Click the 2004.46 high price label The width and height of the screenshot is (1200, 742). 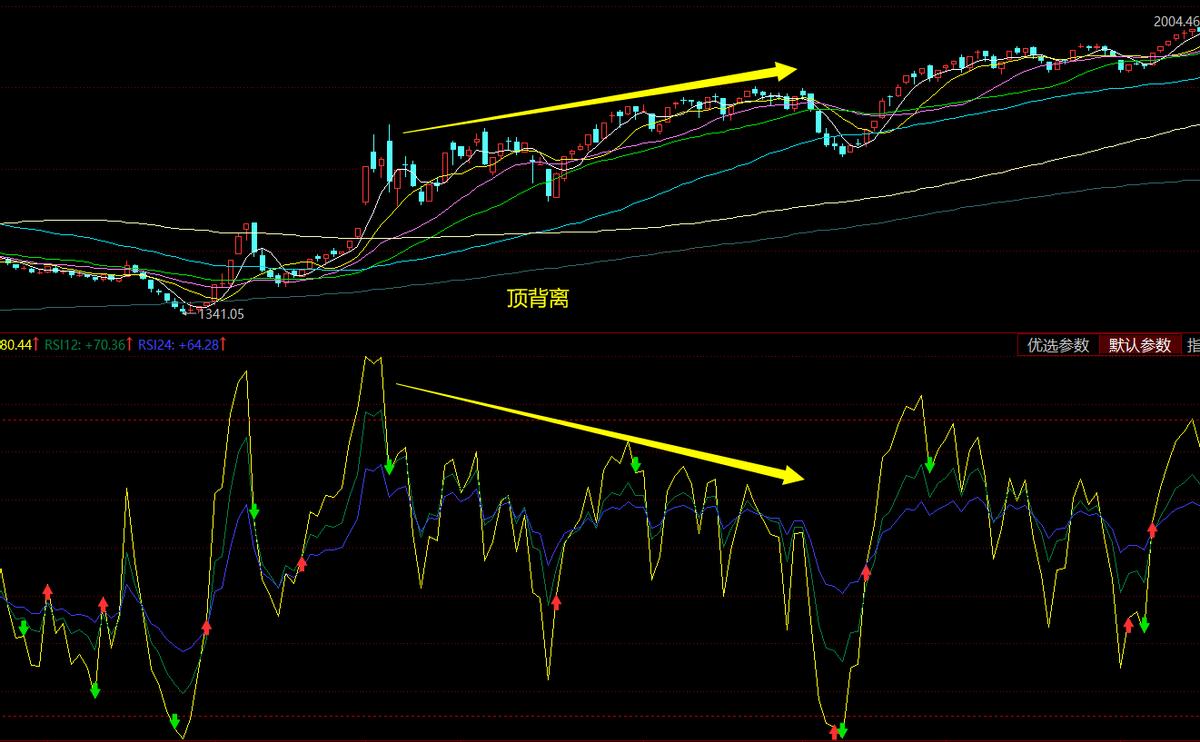(x=1176, y=20)
